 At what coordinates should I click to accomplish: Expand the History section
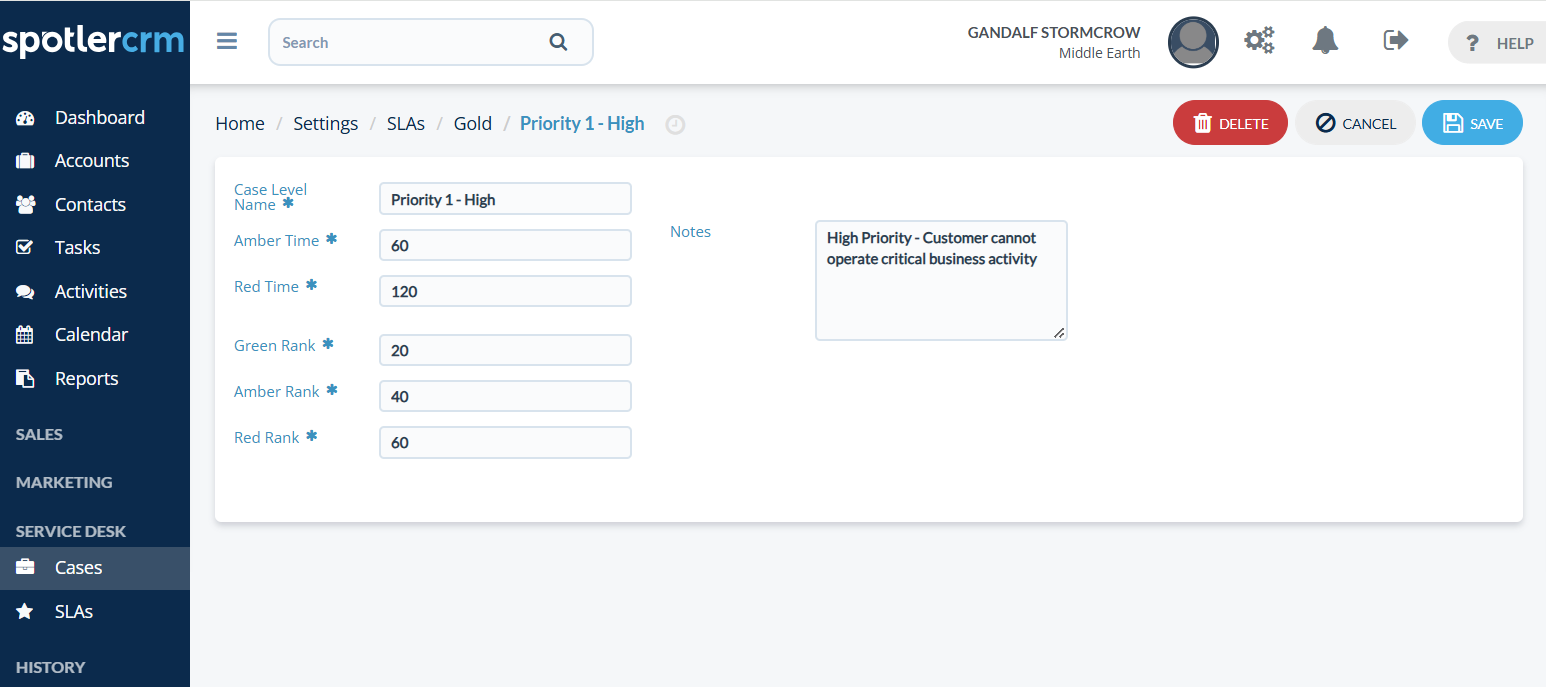tap(50, 667)
